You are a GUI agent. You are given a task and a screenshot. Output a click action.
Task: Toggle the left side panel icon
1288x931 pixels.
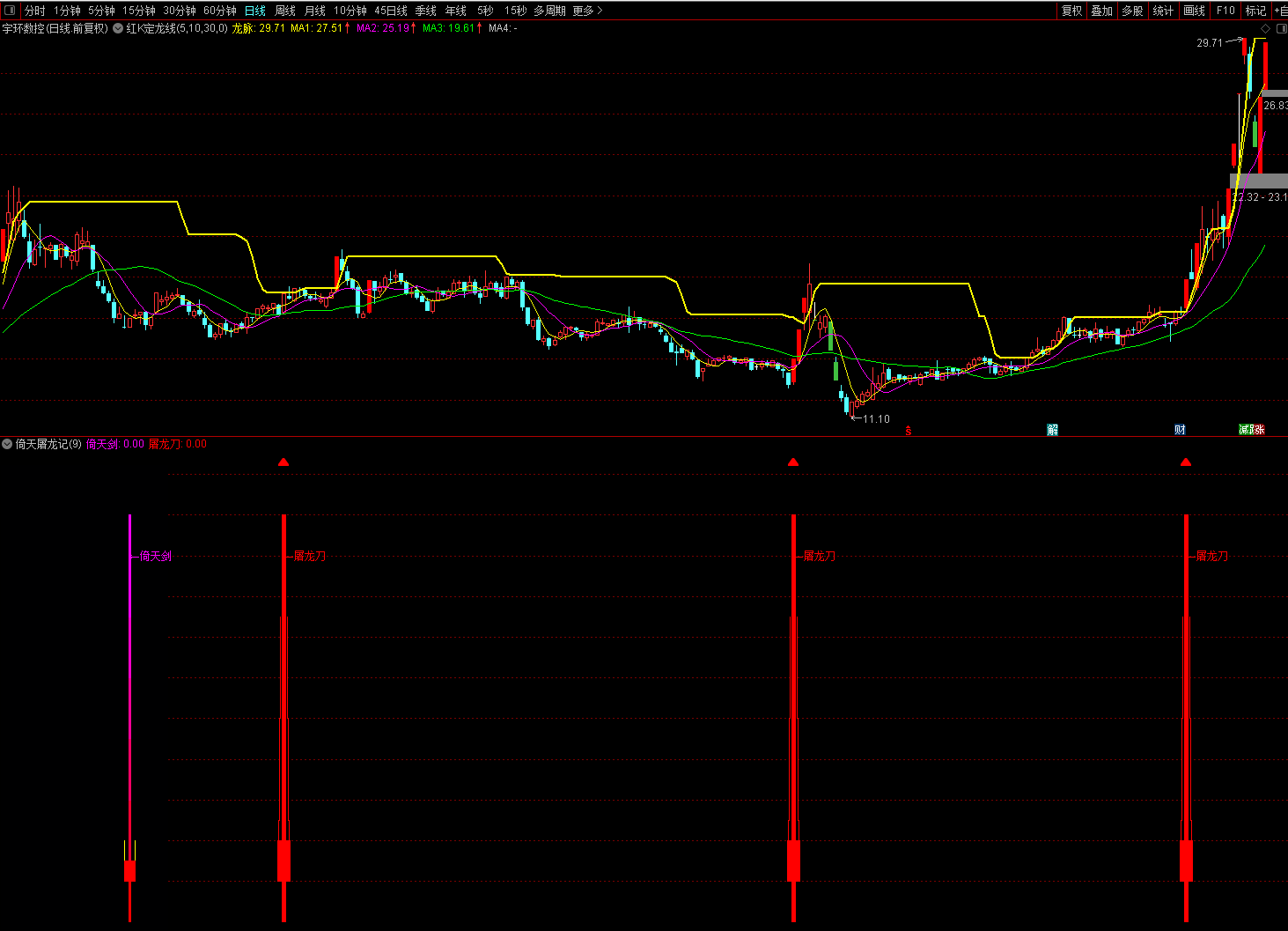click(x=11, y=11)
